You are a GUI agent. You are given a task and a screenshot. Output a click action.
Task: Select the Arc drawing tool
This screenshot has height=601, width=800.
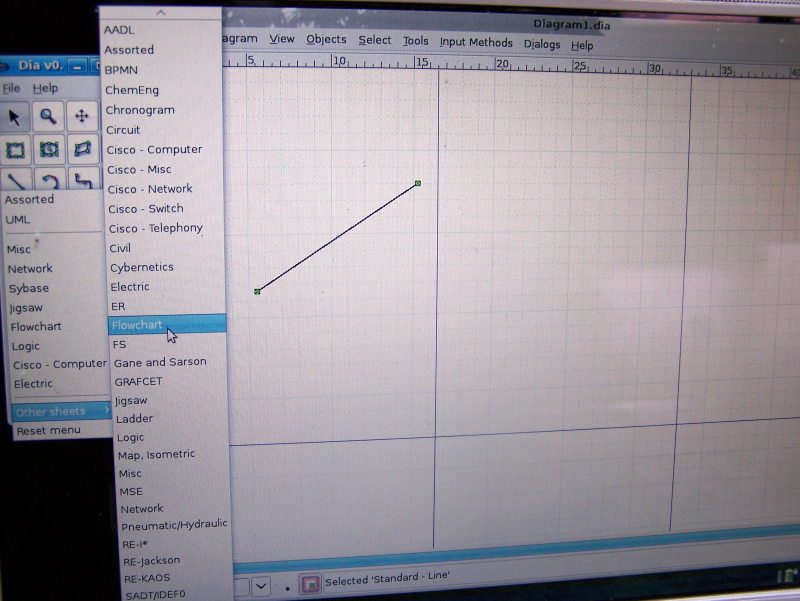[x=50, y=181]
